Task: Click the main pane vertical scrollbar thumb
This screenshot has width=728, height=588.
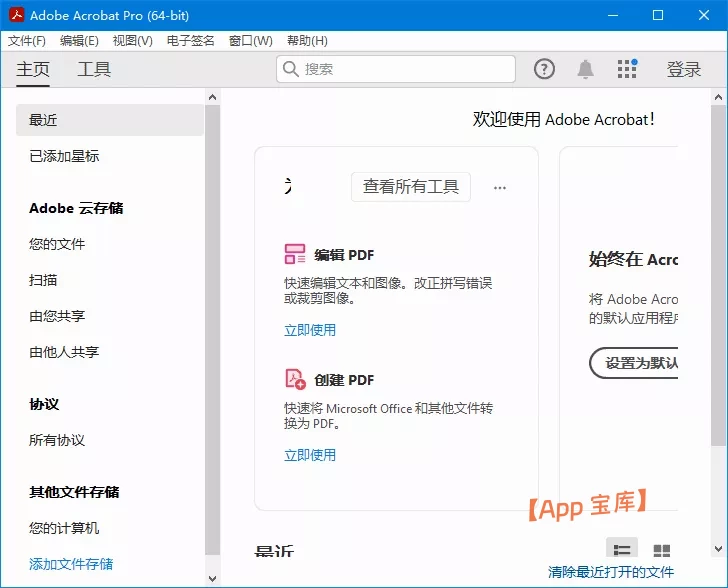Action: point(718,275)
